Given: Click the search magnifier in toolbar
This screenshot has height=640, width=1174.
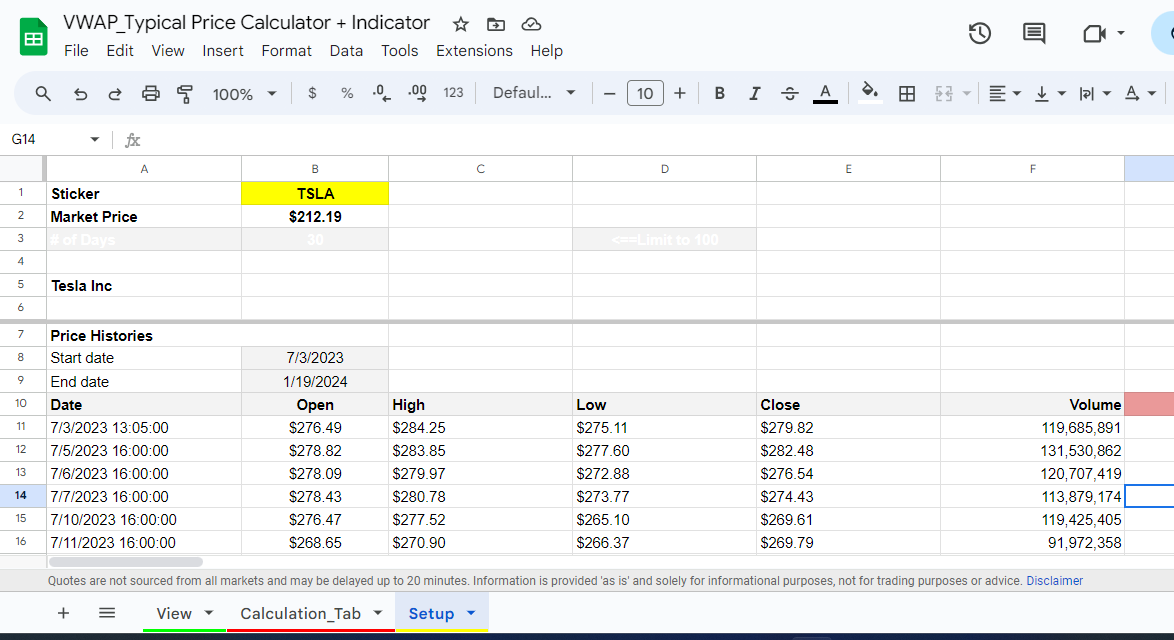Looking at the screenshot, I should pos(43,94).
